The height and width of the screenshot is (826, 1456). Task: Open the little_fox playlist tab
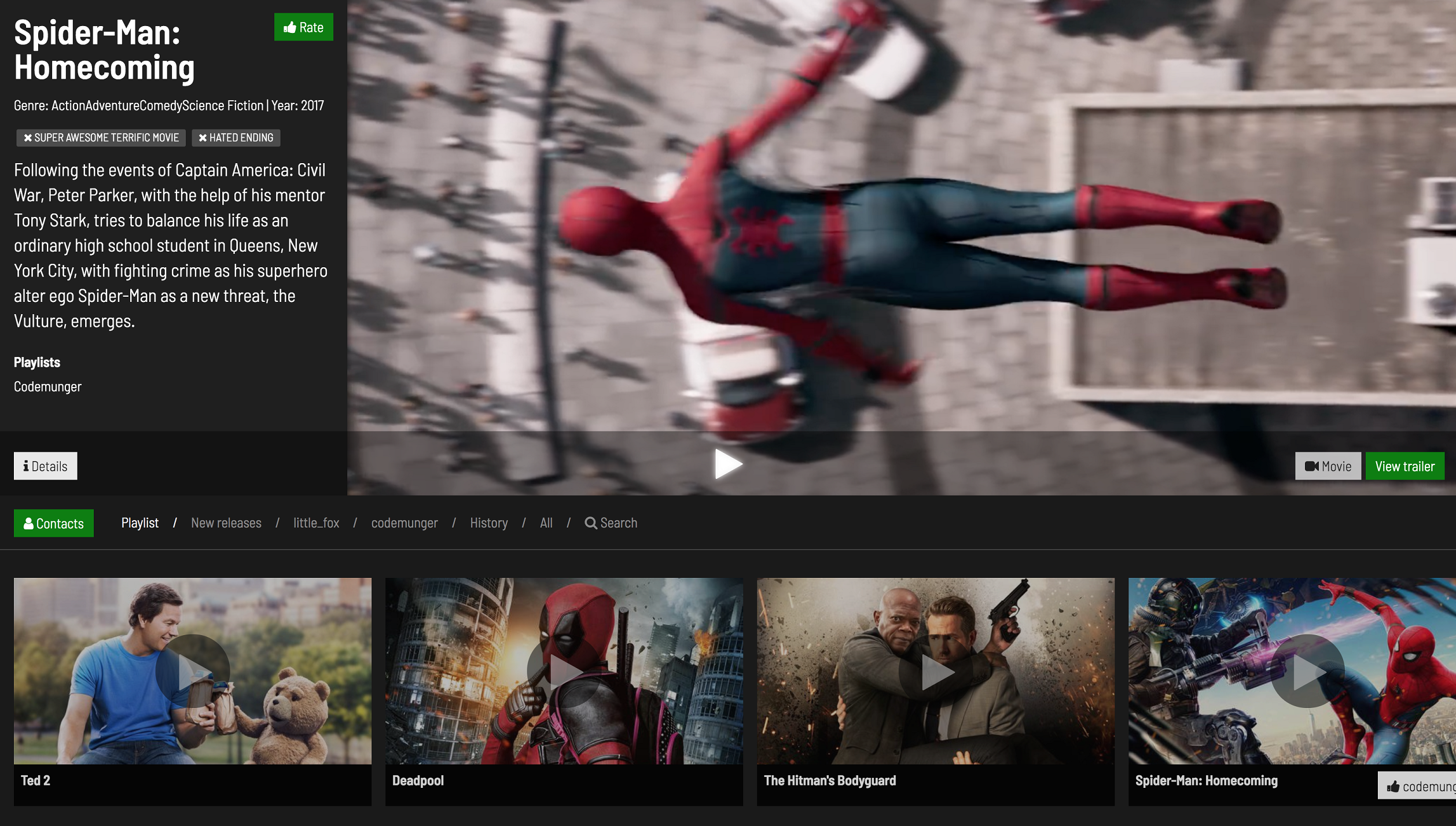[316, 523]
